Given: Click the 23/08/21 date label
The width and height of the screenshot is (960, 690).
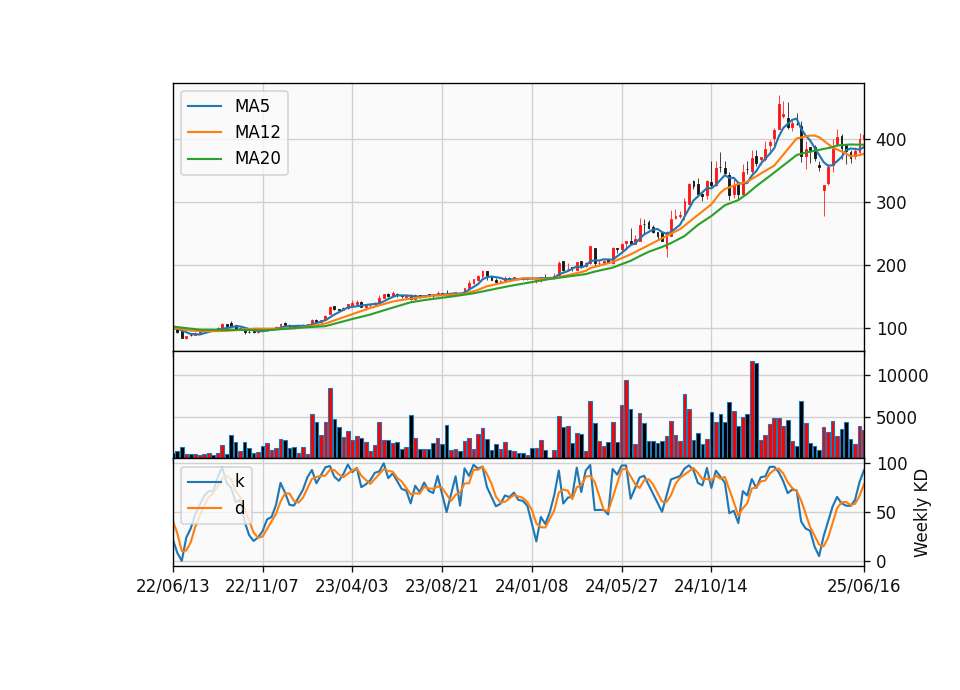Looking at the screenshot, I should [x=441, y=586].
